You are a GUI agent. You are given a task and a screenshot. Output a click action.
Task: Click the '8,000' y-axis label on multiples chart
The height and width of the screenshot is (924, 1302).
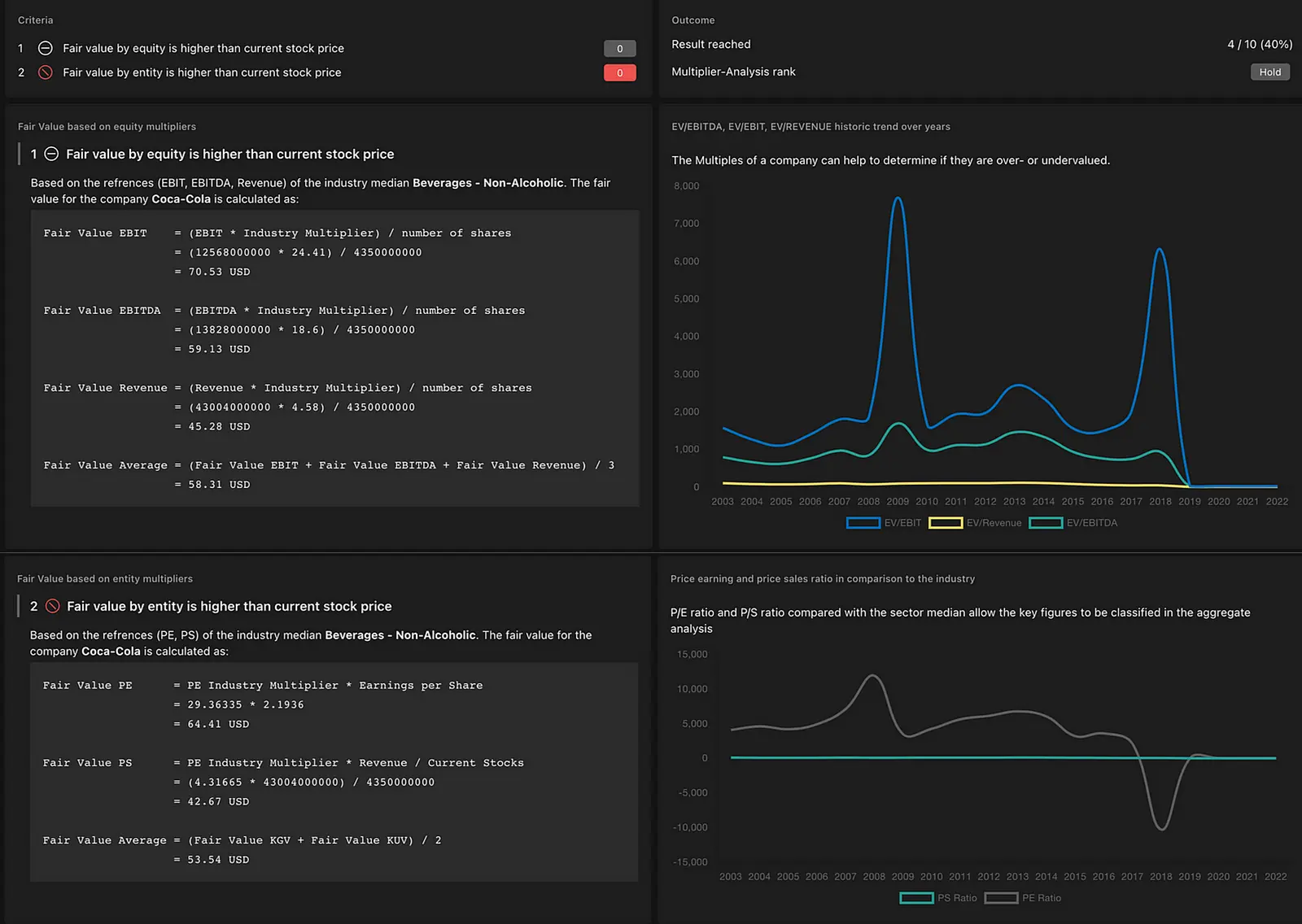tap(686, 186)
